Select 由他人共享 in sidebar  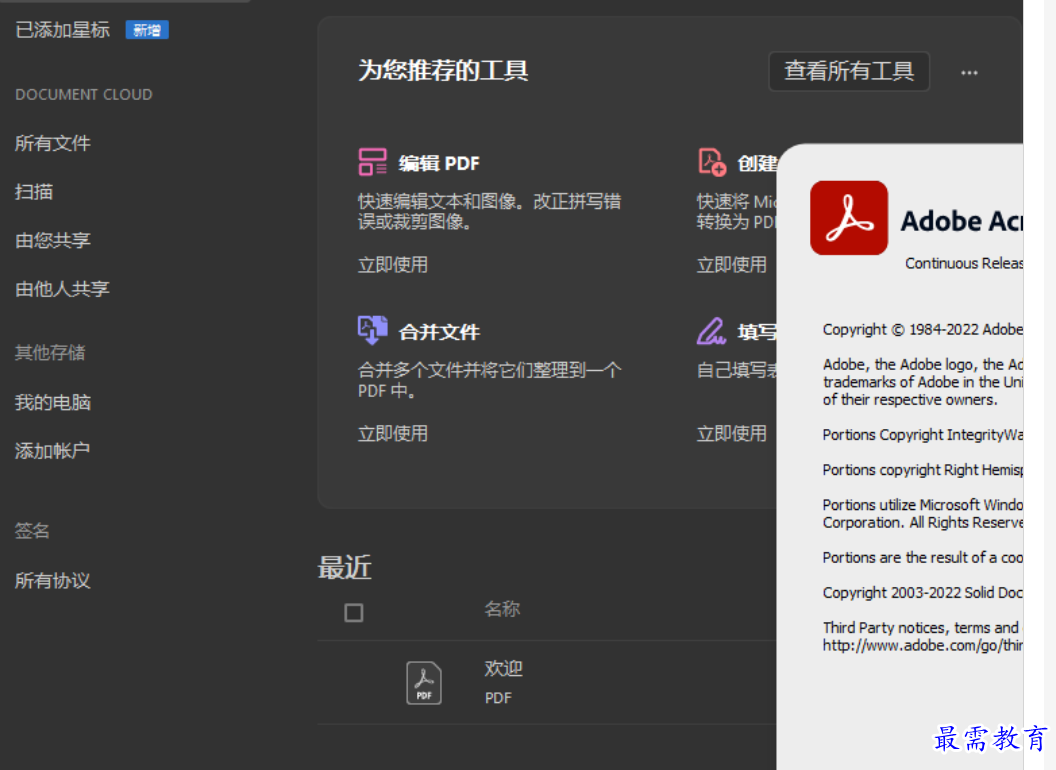pyautogui.click(x=62, y=288)
